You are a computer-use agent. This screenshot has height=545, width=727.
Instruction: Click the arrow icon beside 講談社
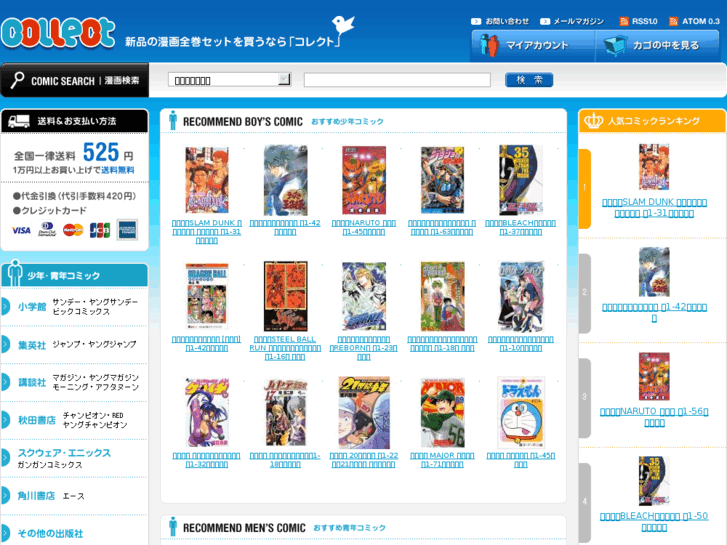[5, 382]
